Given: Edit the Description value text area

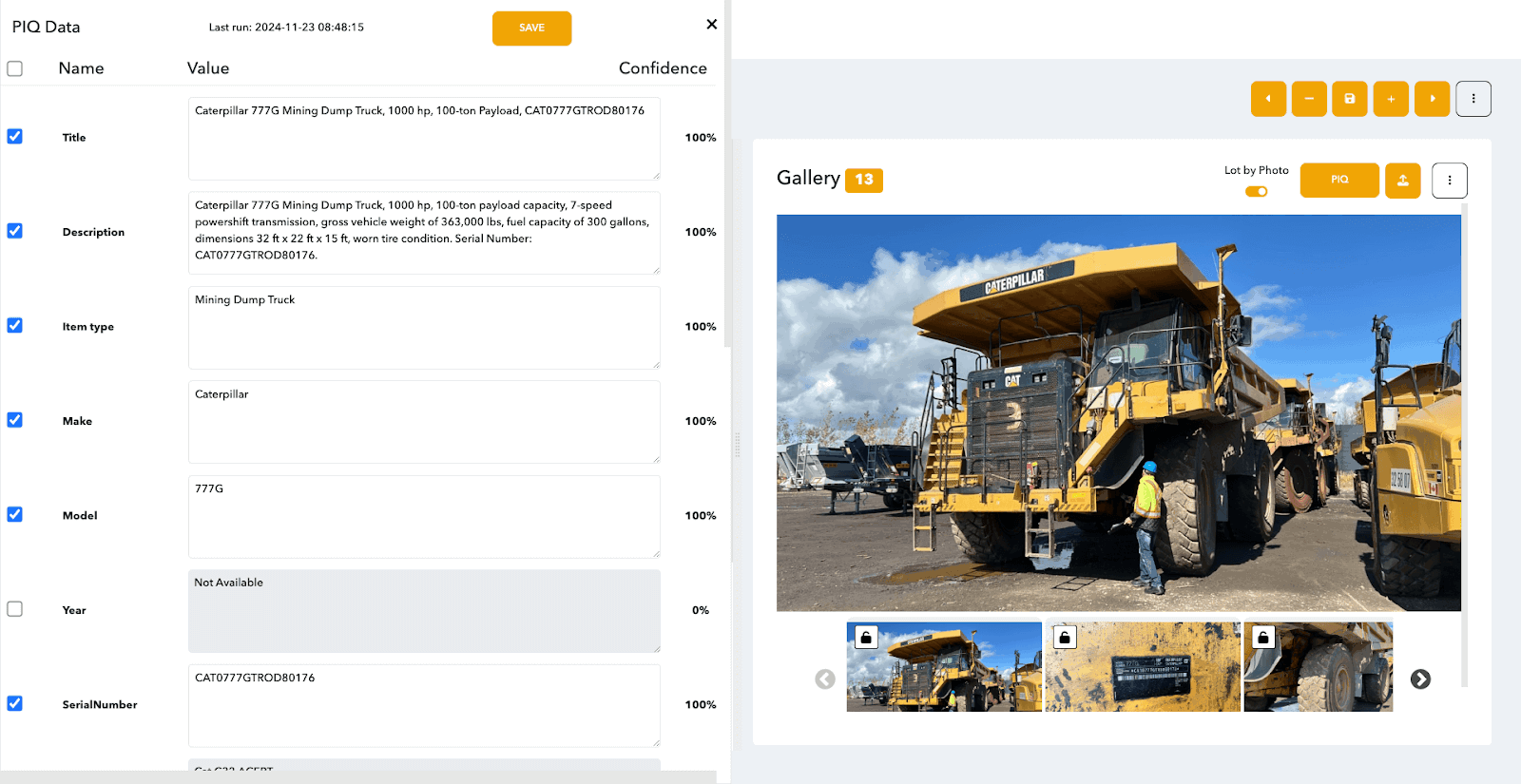Looking at the screenshot, I should click(x=424, y=233).
